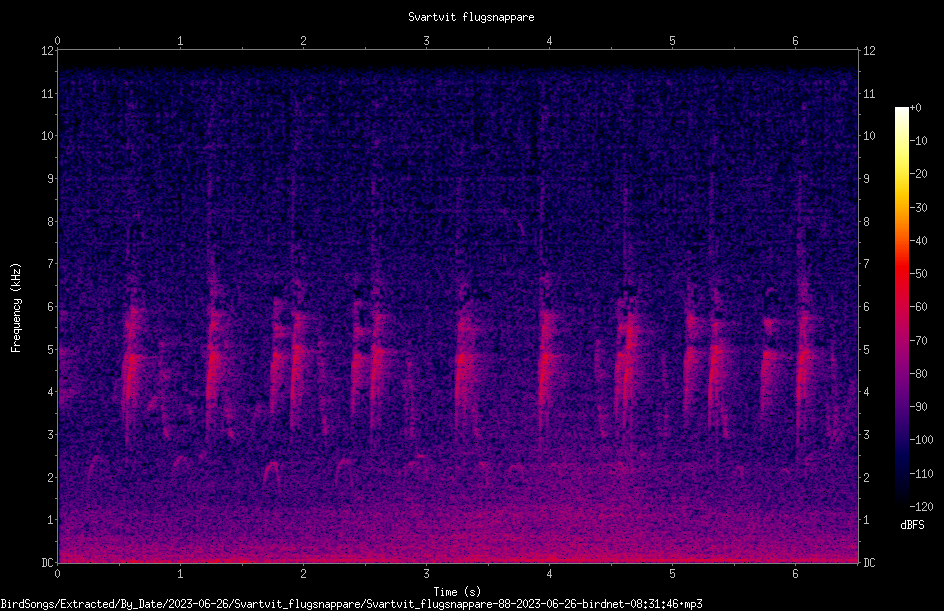
Task: Click the title "Svartvit flugsnappare"
Action: 471,17
